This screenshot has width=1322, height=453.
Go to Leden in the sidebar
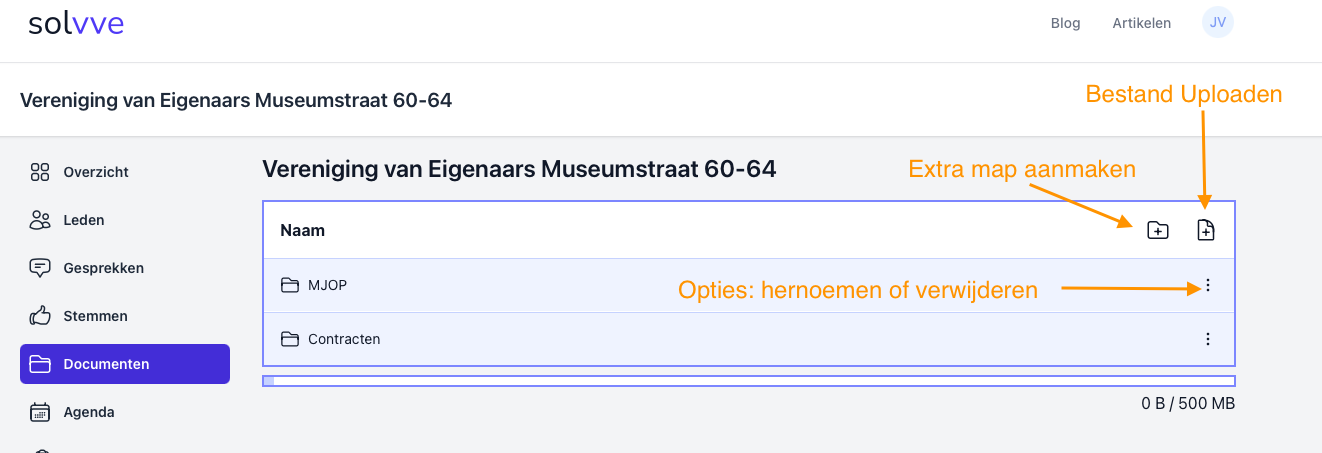83,220
